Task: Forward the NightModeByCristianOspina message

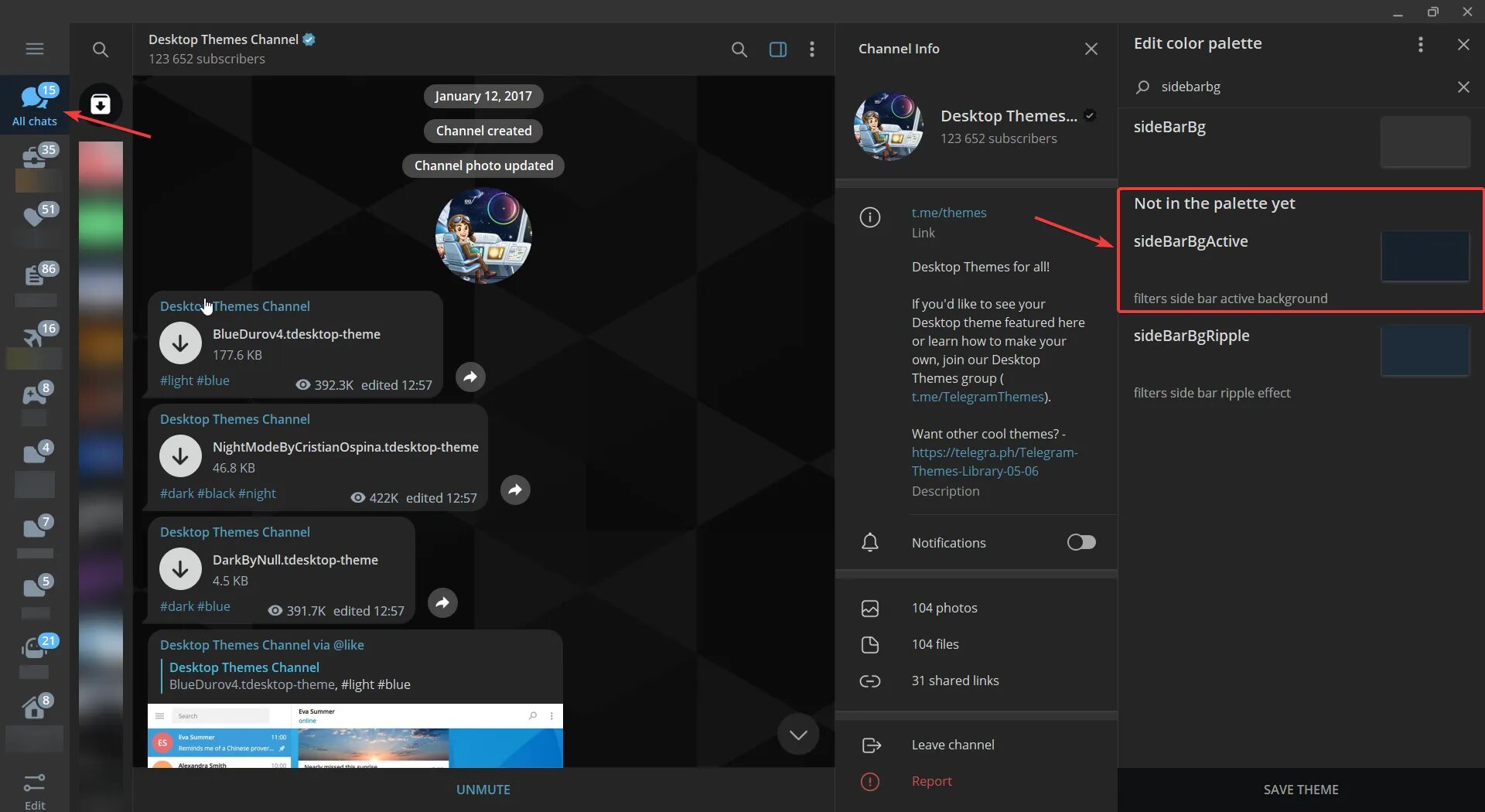Action: 515,490
